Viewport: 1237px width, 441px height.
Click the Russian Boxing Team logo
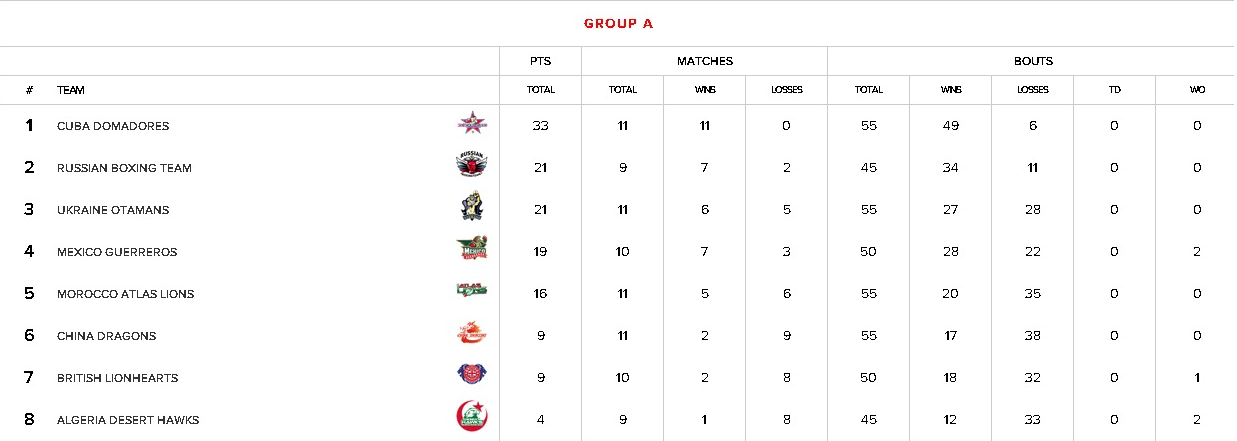point(472,166)
